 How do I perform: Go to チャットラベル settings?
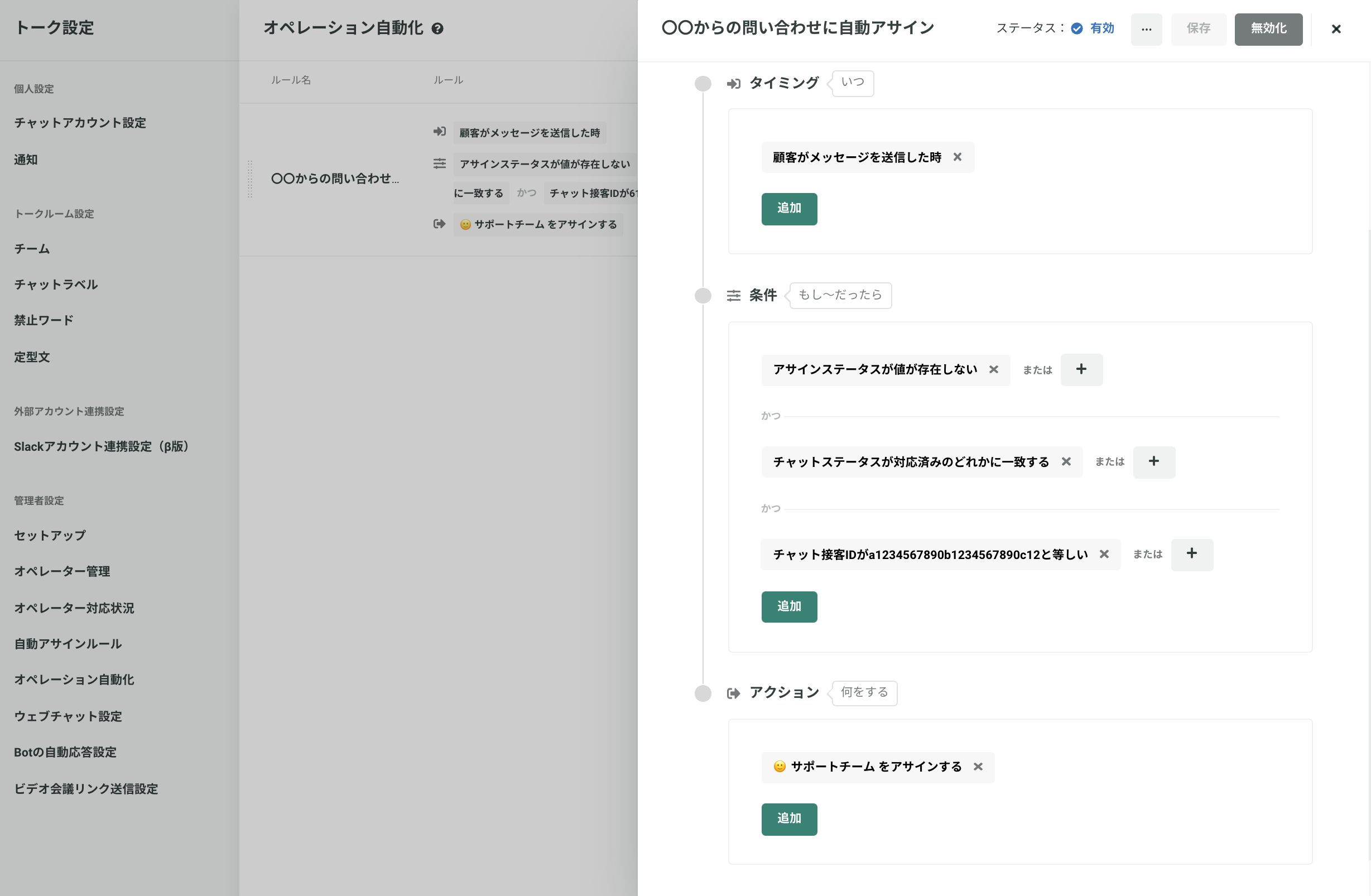click(56, 285)
